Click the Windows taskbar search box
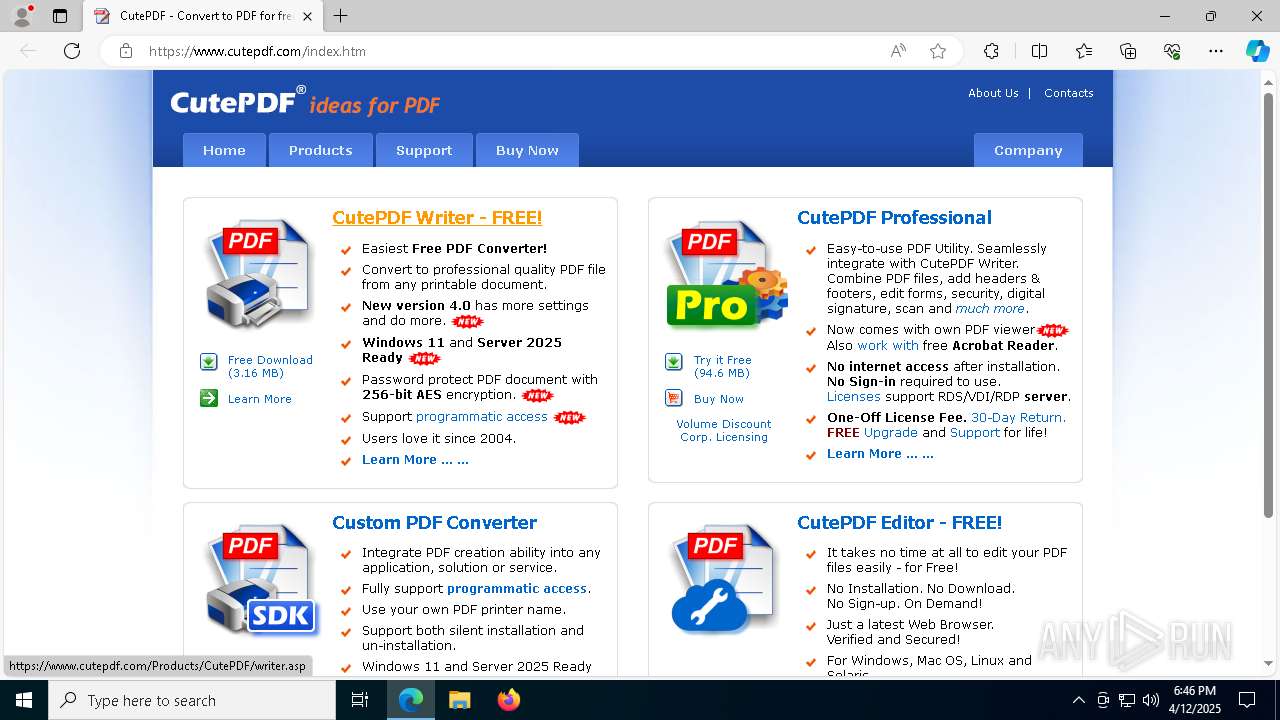Viewport: 1280px width, 720px height. coord(192,700)
